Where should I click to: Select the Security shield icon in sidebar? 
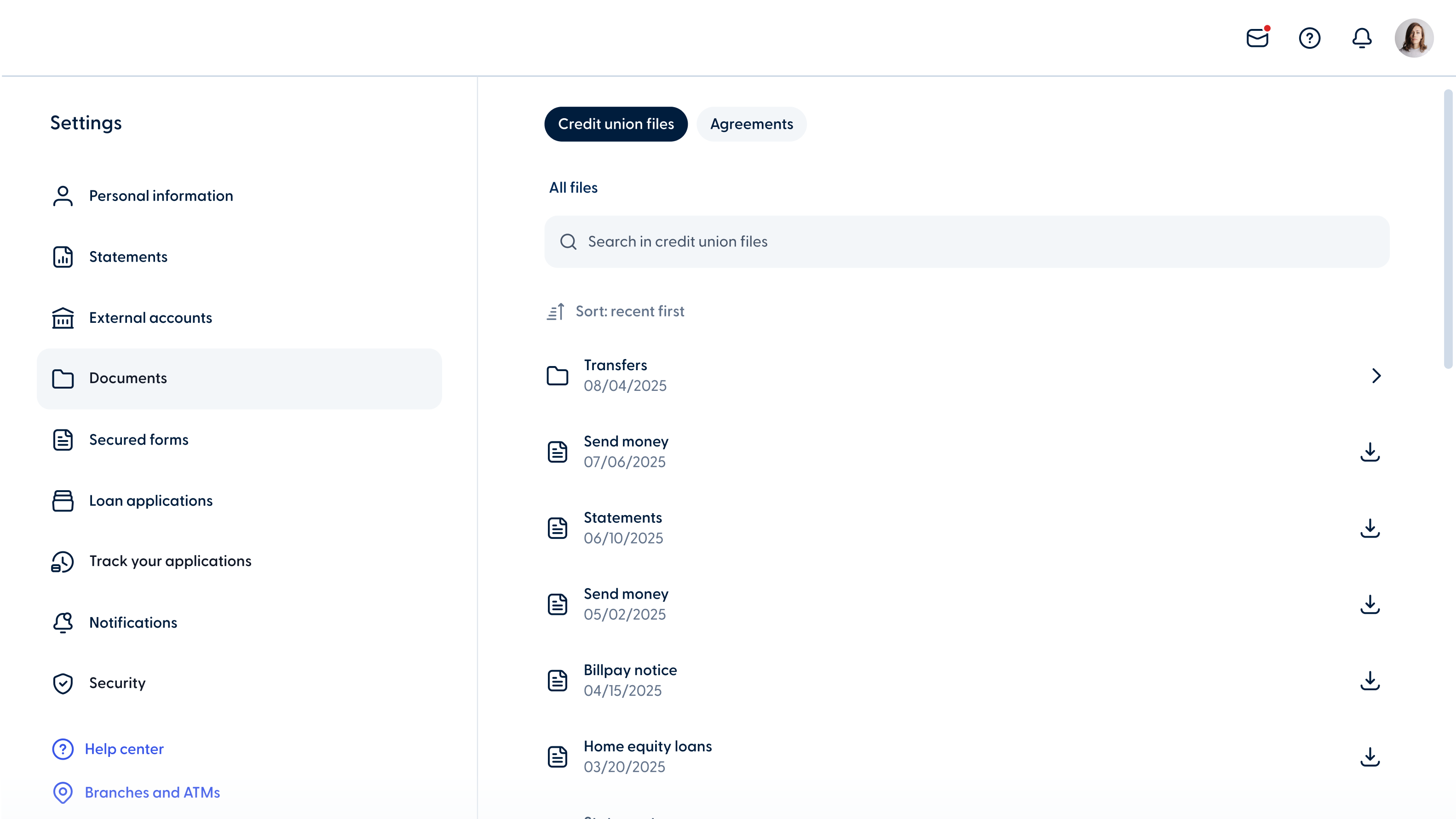[63, 683]
